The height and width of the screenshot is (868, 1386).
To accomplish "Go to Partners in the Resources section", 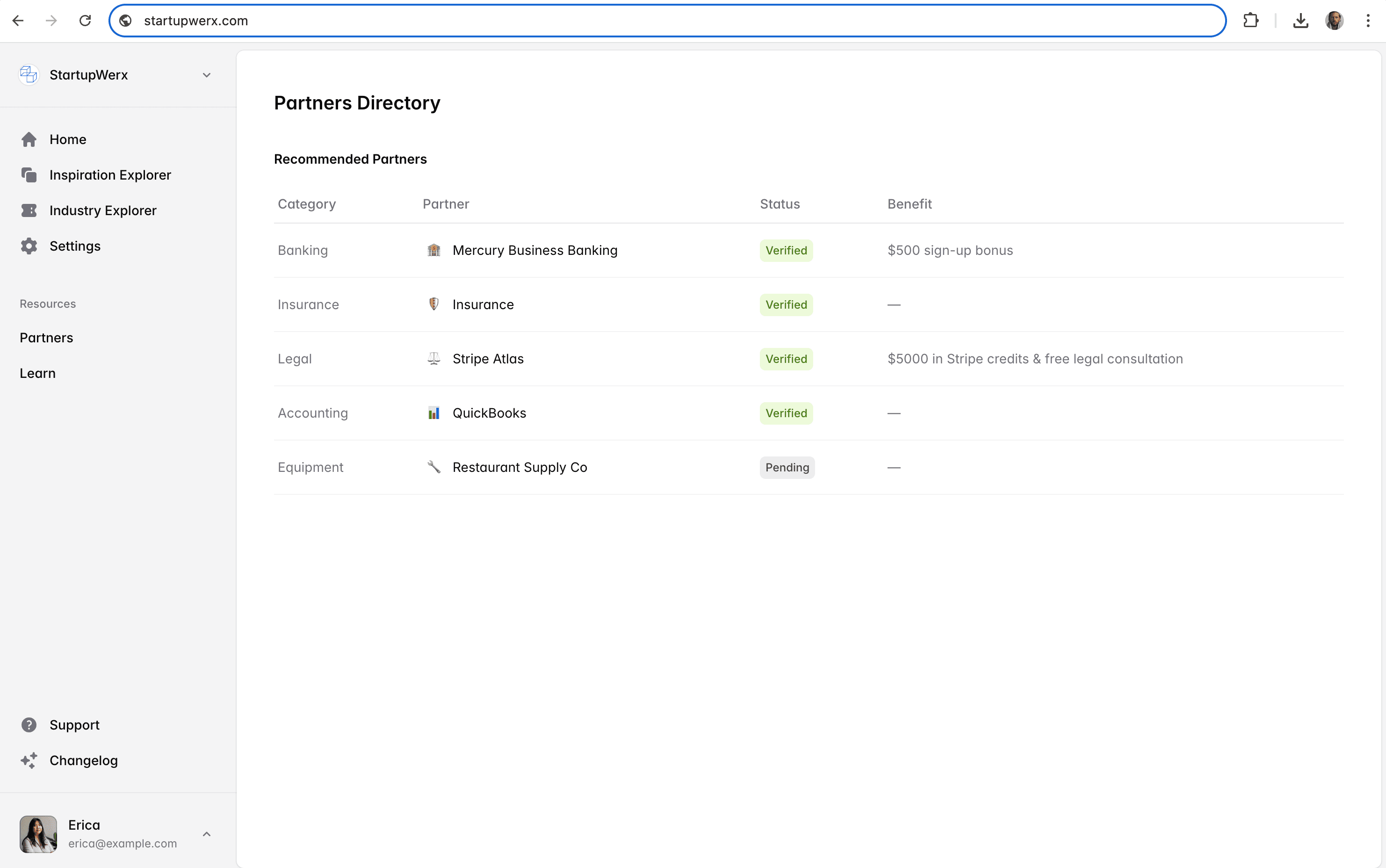I will click(46, 338).
